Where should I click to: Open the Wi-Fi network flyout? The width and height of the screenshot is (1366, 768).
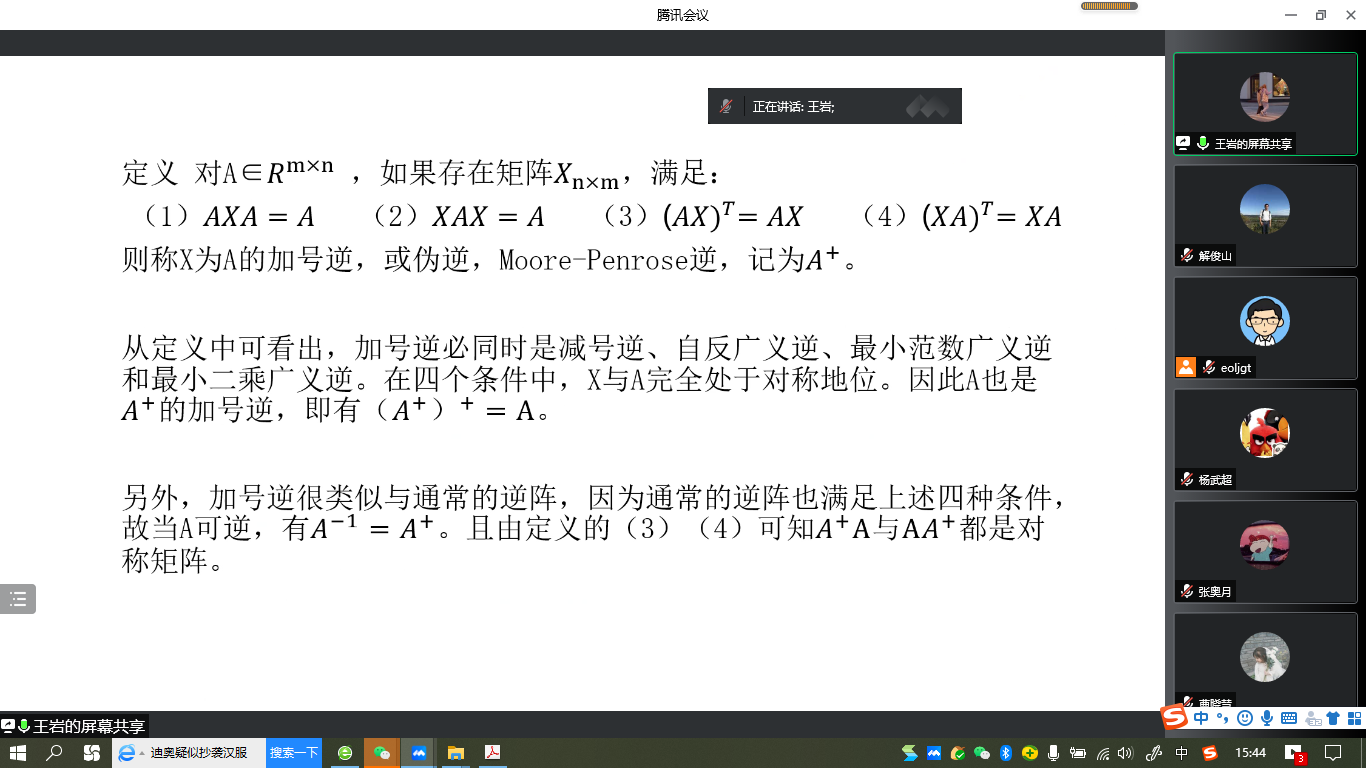(1103, 753)
